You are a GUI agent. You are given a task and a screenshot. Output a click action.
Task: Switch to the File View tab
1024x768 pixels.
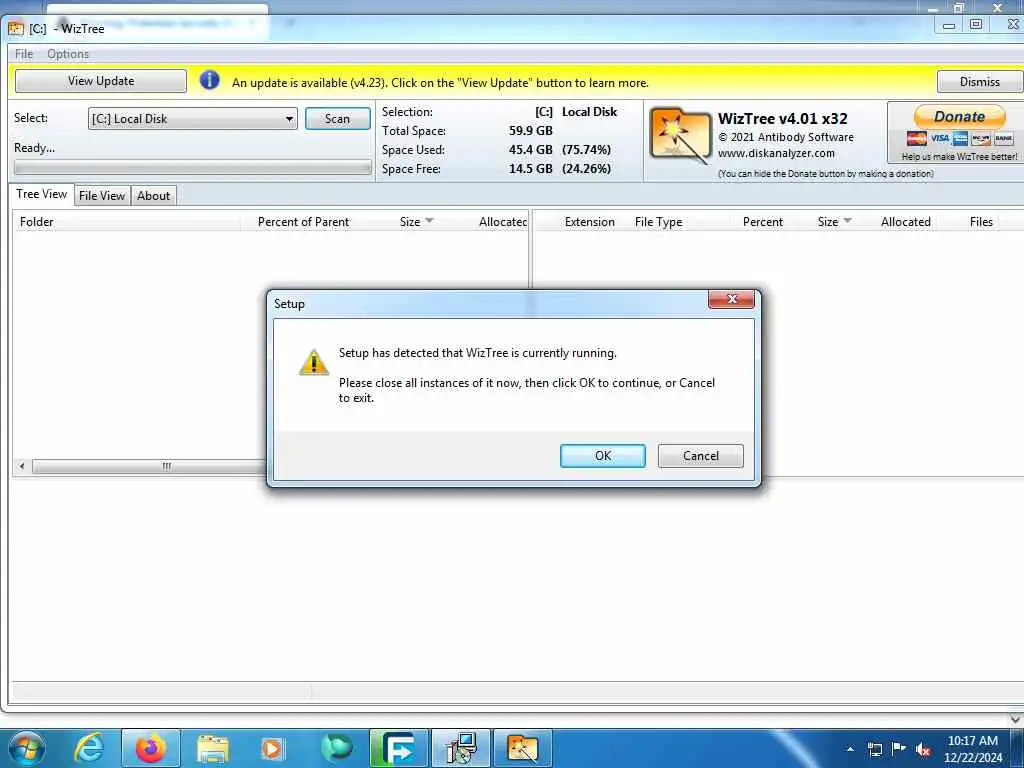coord(102,196)
